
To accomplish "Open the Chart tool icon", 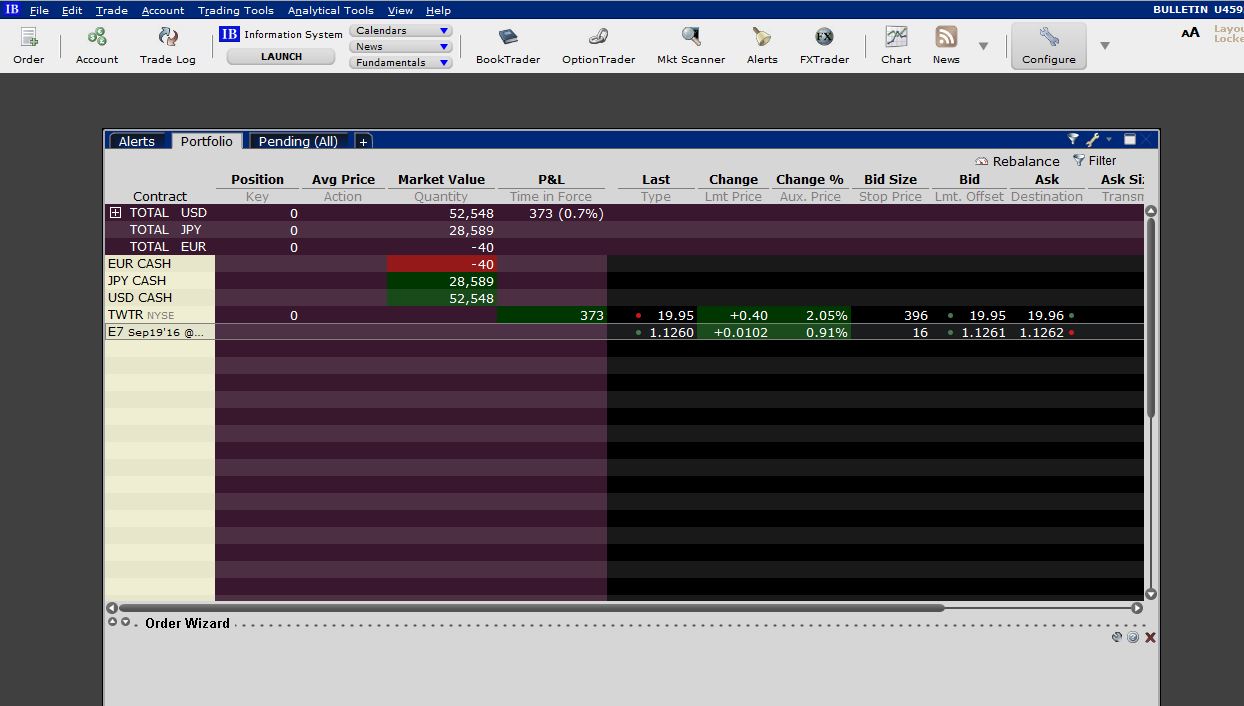I will (896, 38).
